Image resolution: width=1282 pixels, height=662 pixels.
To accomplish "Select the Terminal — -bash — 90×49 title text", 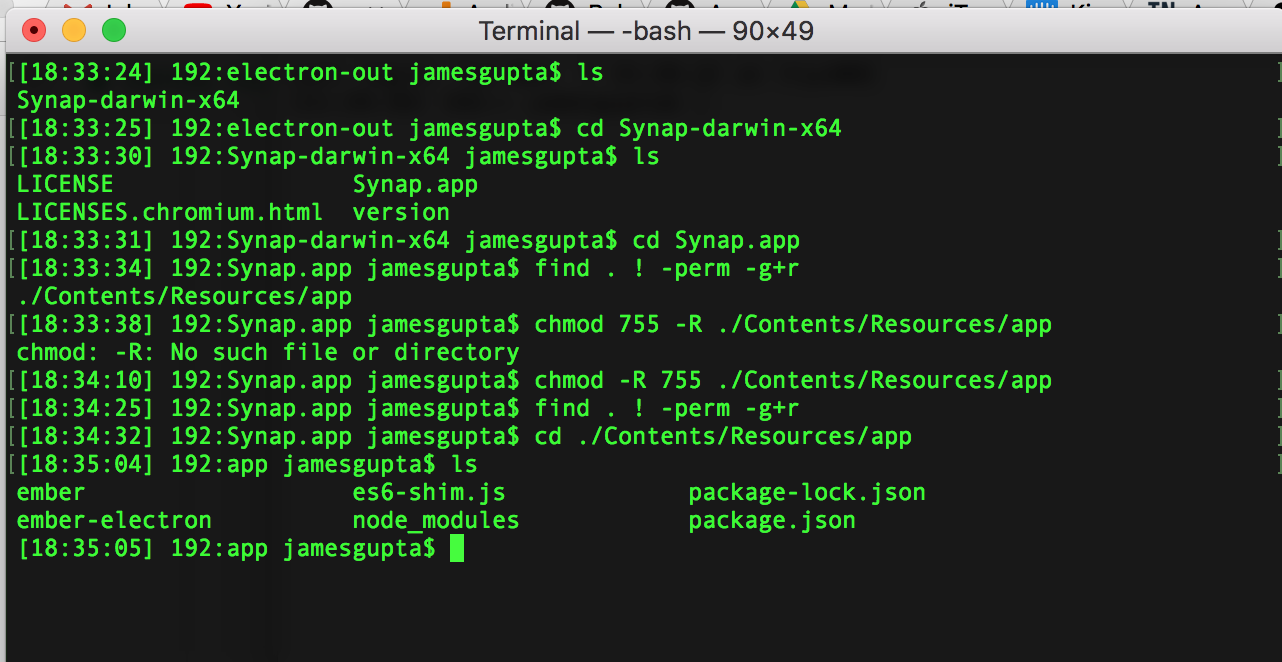I will pyautogui.click(x=646, y=31).
